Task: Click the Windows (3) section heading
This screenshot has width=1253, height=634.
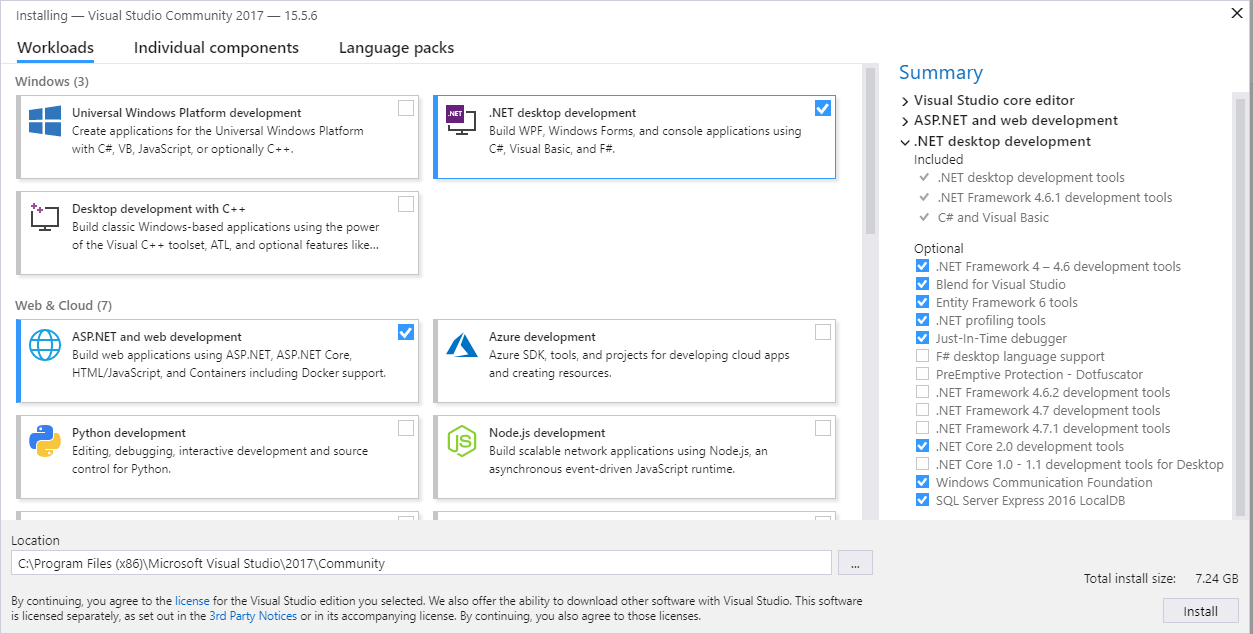Action: (x=52, y=81)
